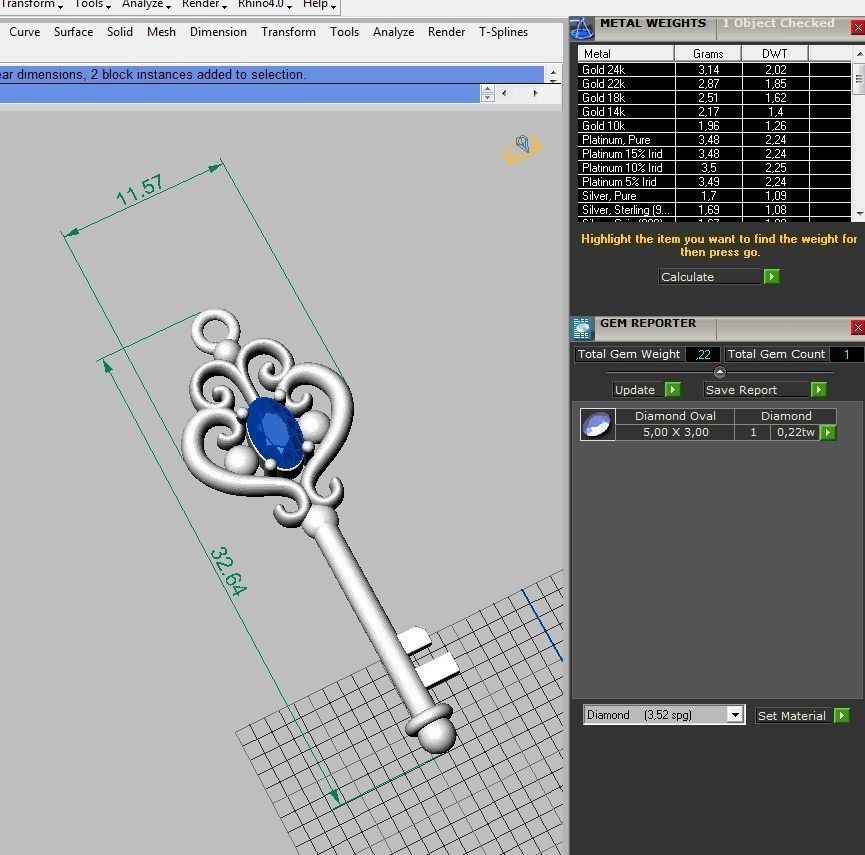Image resolution: width=865 pixels, height=855 pixels.
Task: Open the Transform menu beside Dimension
Action: click(x=288, y=32)
